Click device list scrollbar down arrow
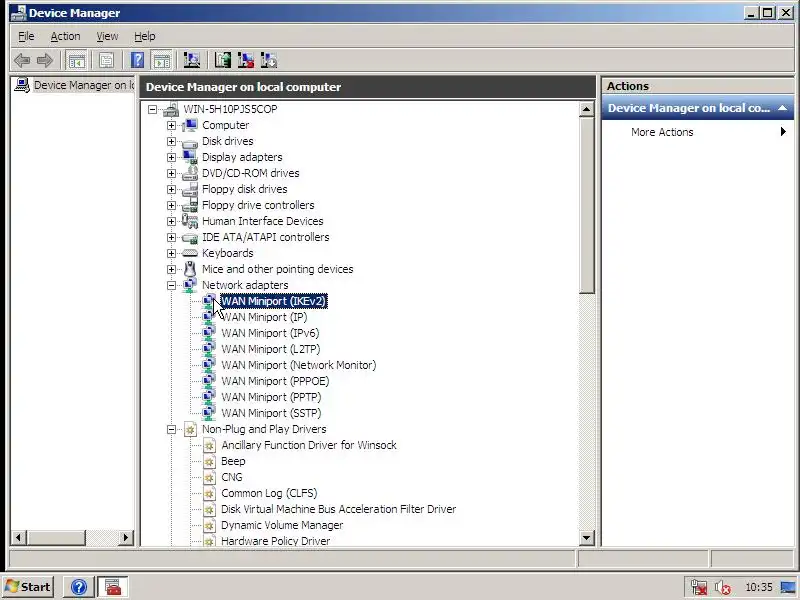 (x=587, y=538)
